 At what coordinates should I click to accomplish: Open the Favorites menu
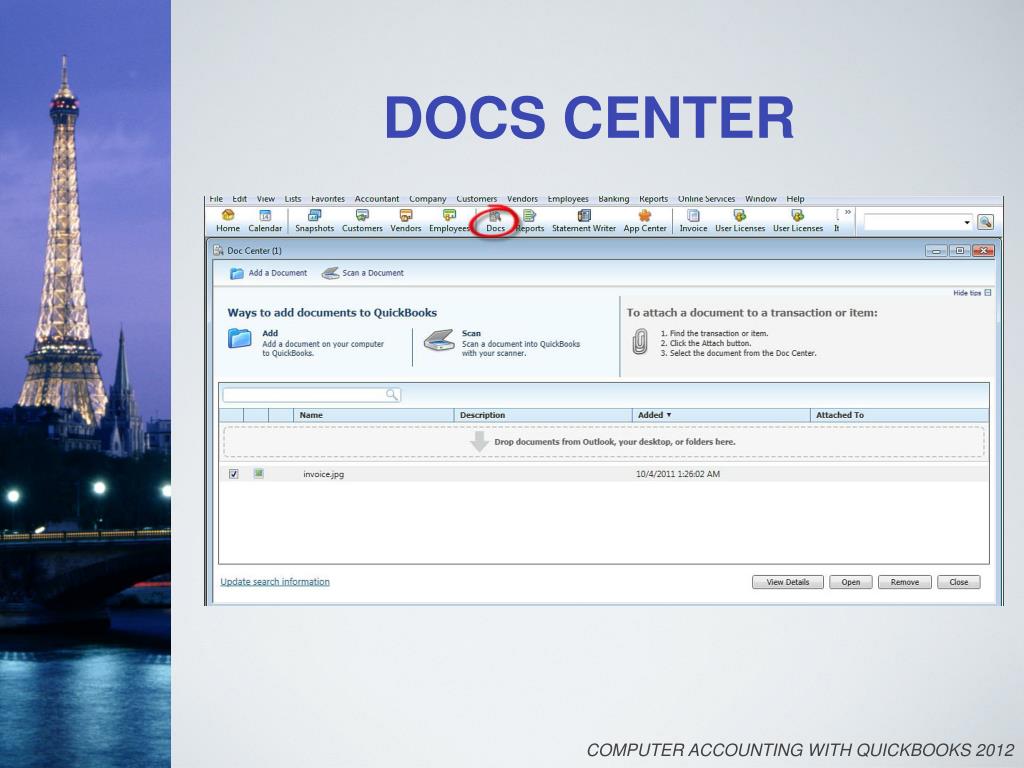coord(328,199)
